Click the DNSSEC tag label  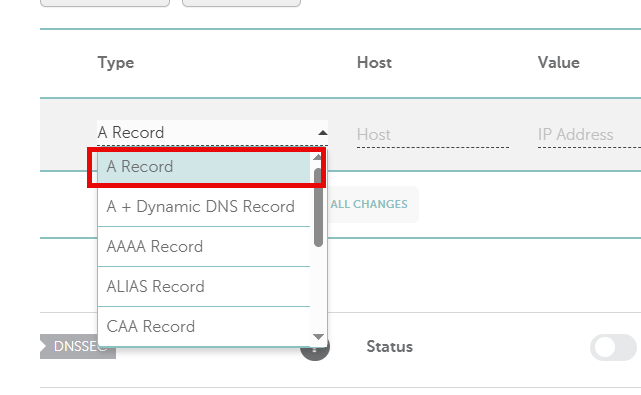click(x=78, y=346)
